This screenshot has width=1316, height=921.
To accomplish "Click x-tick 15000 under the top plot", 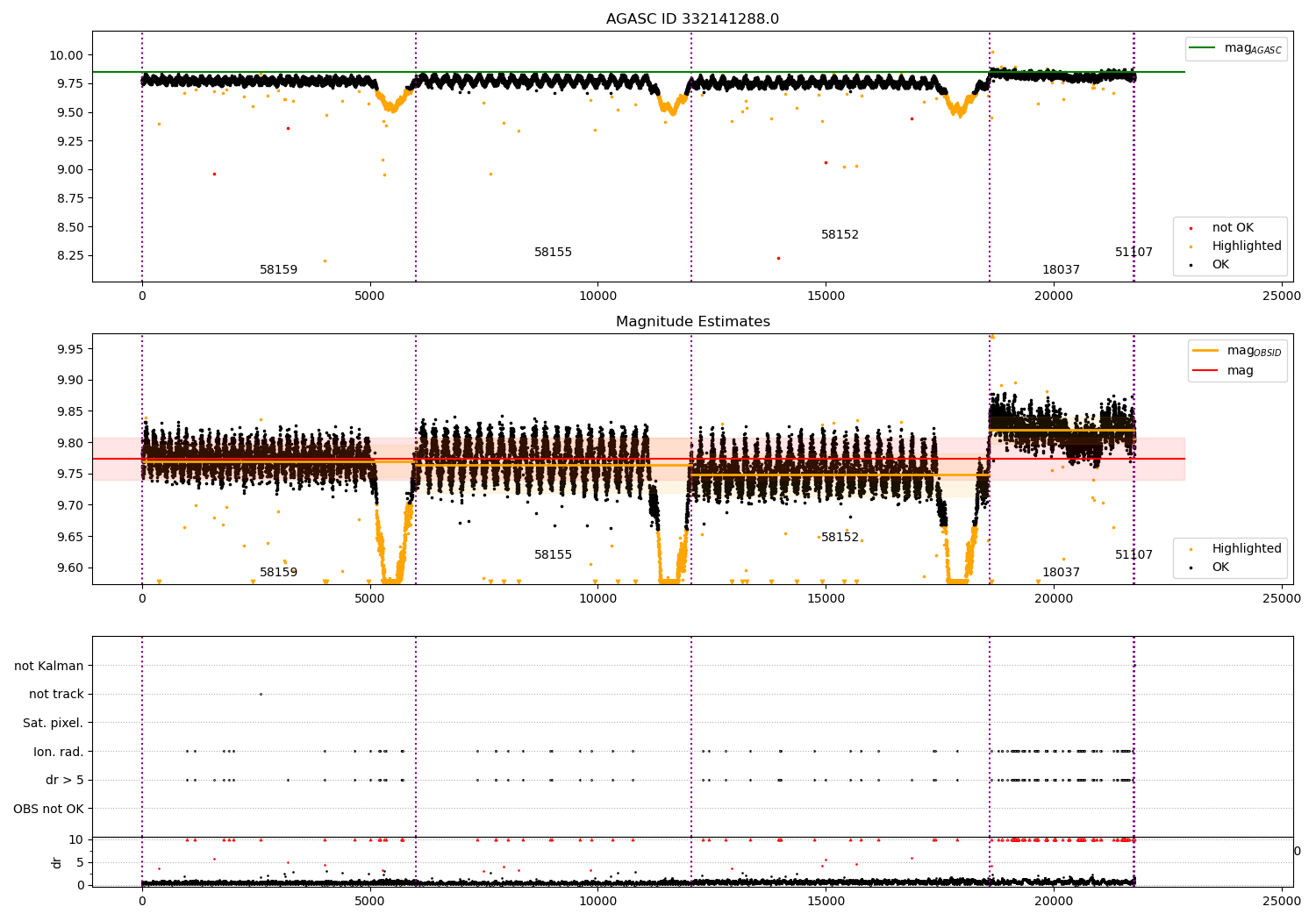I will tap(826, 296).
